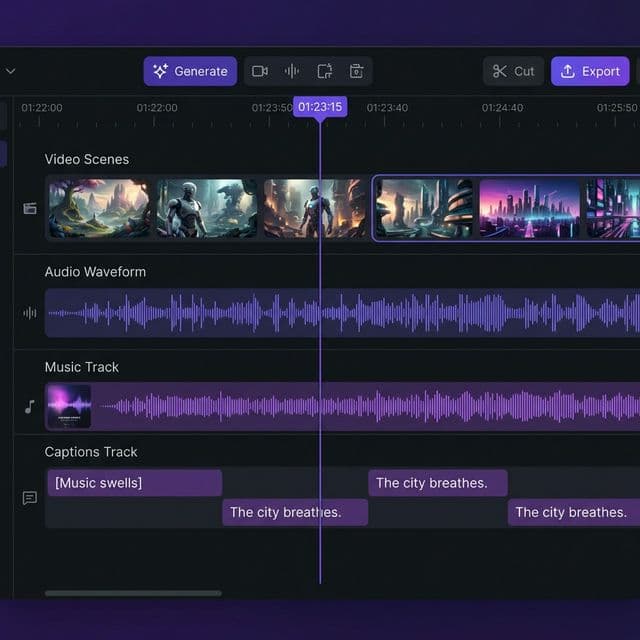Viewport: 640px width, 640px height.
Task: Click the Export button
Action: (590, 71)
